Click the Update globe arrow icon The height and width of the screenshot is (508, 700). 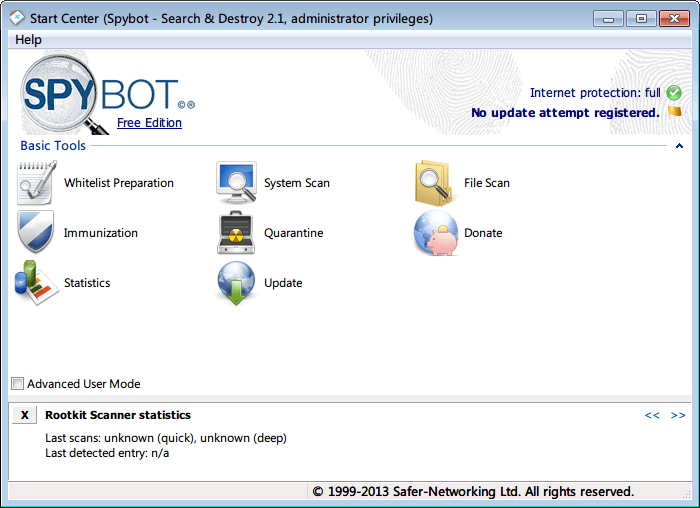(x=236, y=283)
